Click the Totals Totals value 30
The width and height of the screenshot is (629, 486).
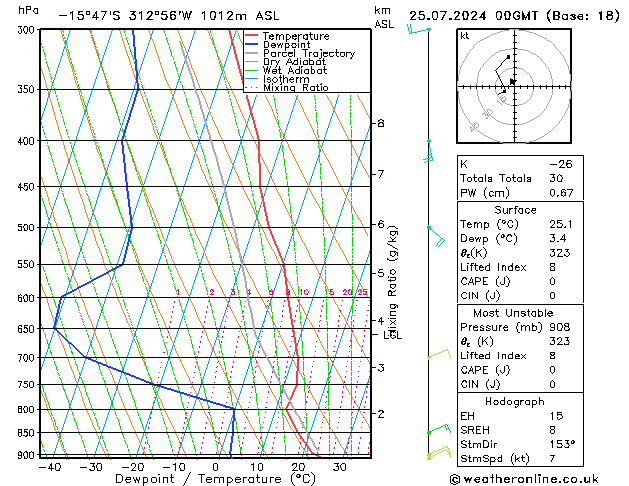556,178
